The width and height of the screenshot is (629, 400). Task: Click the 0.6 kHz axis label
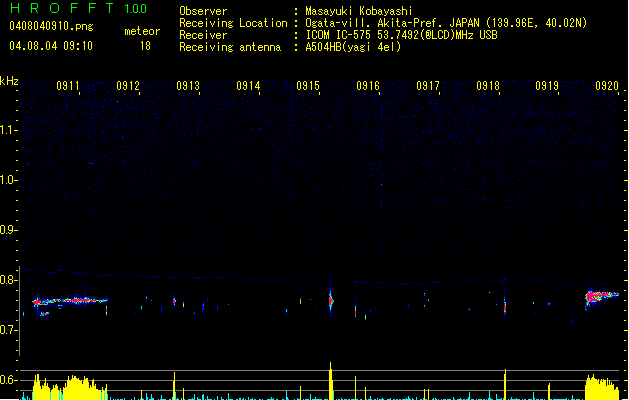click(x=8, y=380)
